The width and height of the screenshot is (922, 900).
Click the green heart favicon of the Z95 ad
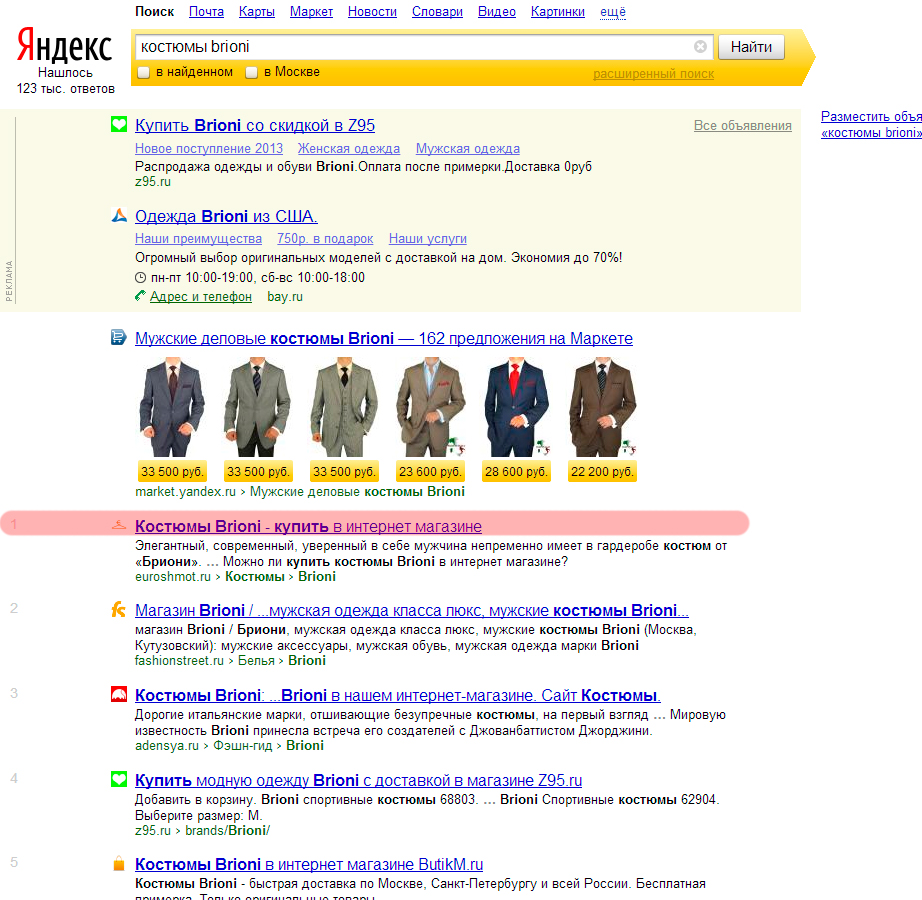tap(119, 124)
